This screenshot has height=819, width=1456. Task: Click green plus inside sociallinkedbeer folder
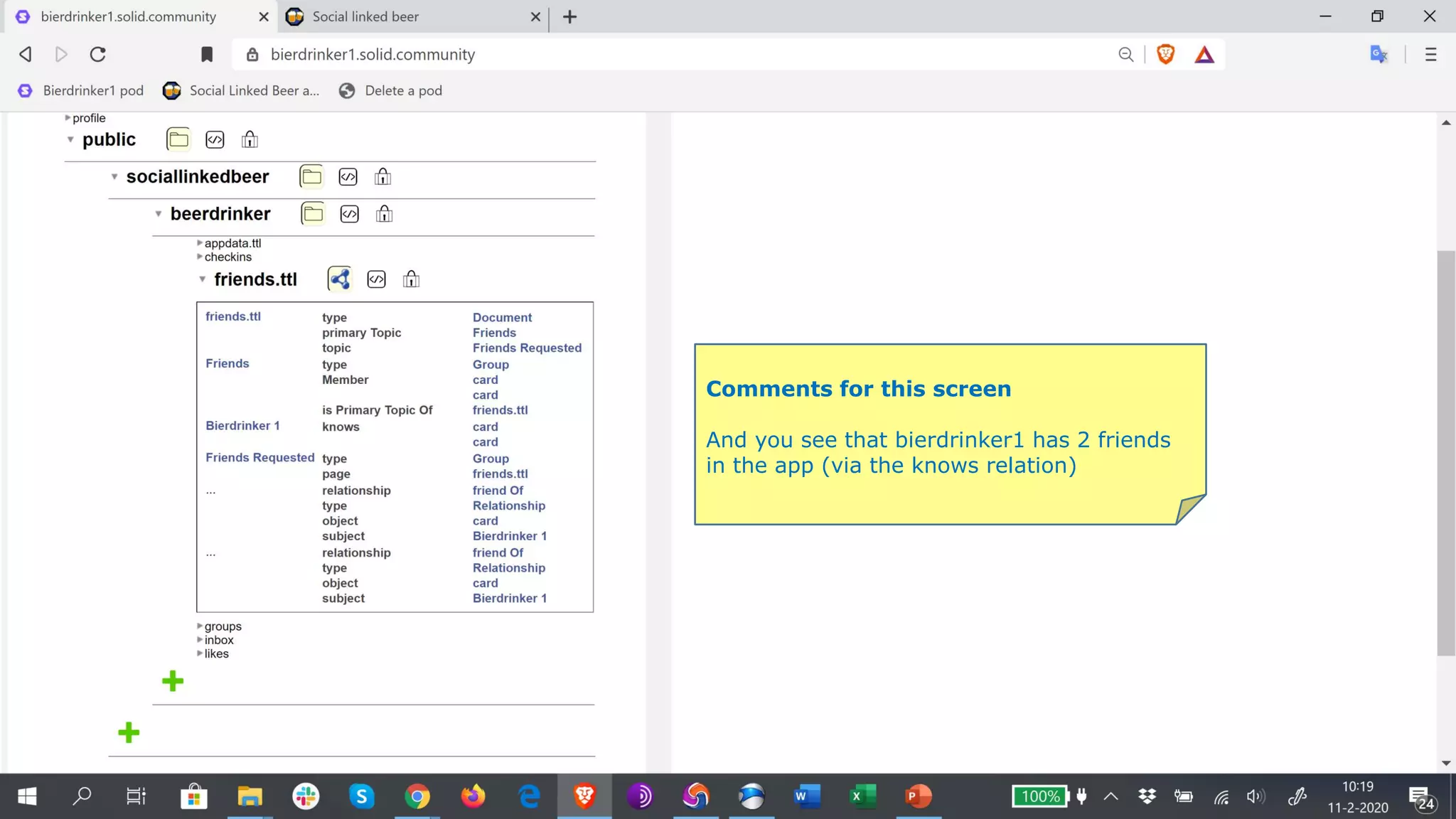pos(129,732)
